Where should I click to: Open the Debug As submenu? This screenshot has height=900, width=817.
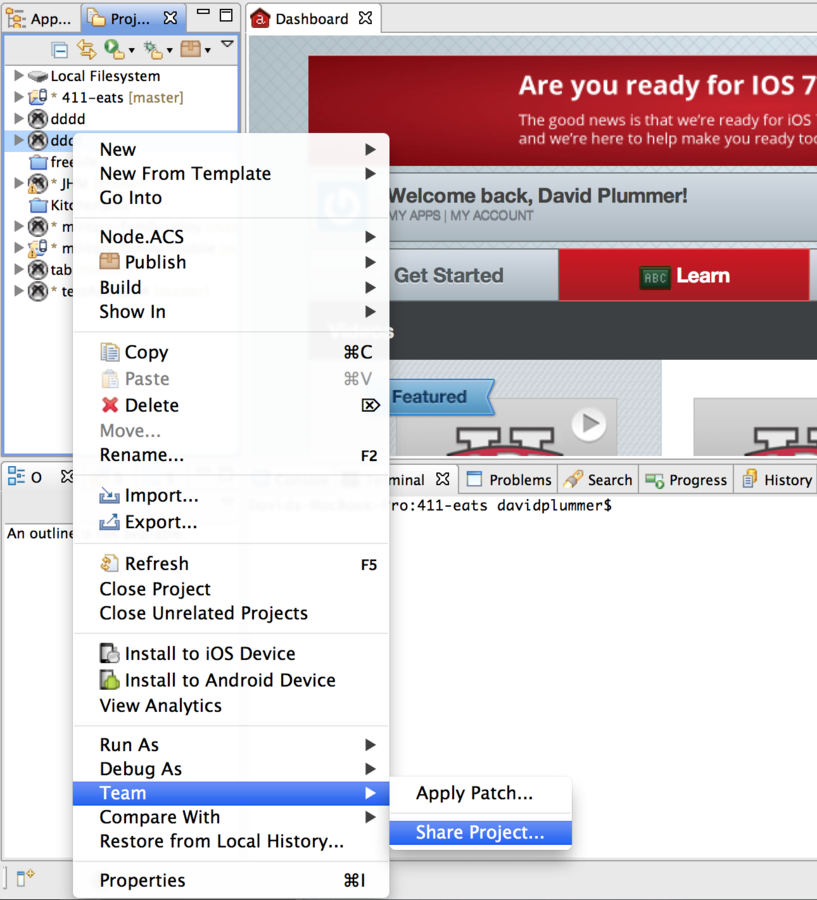231,769
